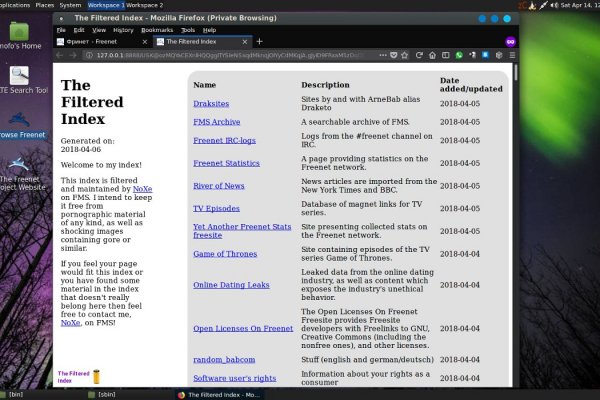Viewport: 600px width, 400px height.
Task: Click the Online Dating Leaks link
Action: click(232, 285)
